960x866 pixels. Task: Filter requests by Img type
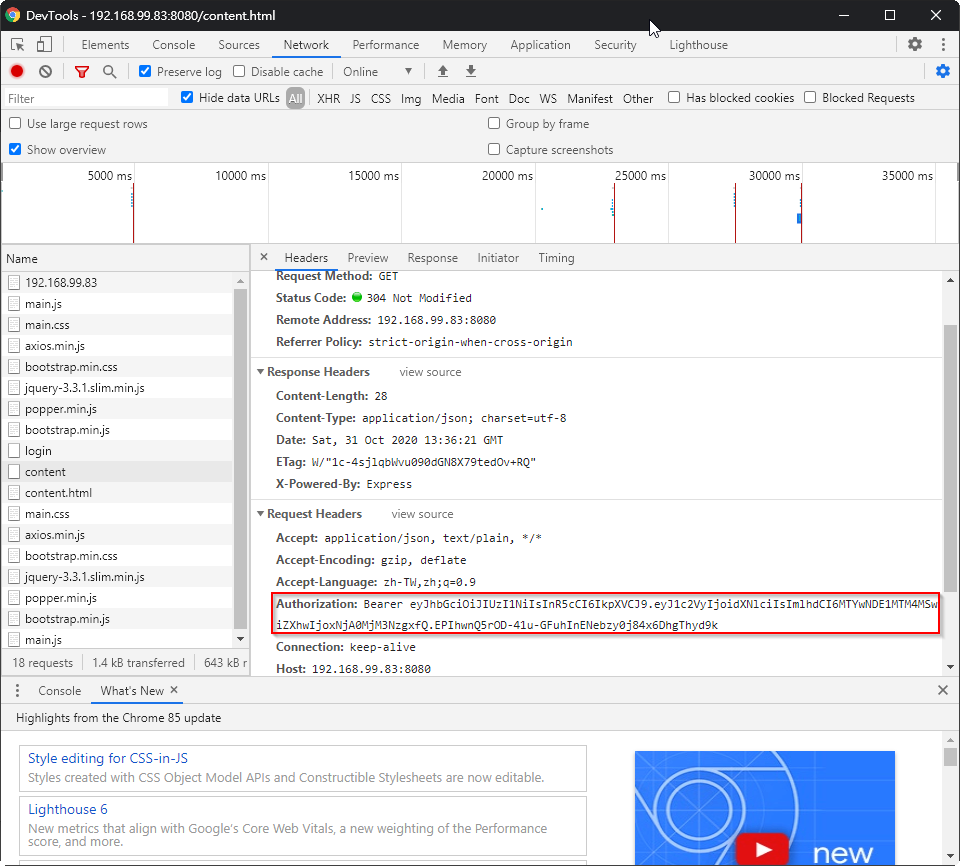coord(411,99)
